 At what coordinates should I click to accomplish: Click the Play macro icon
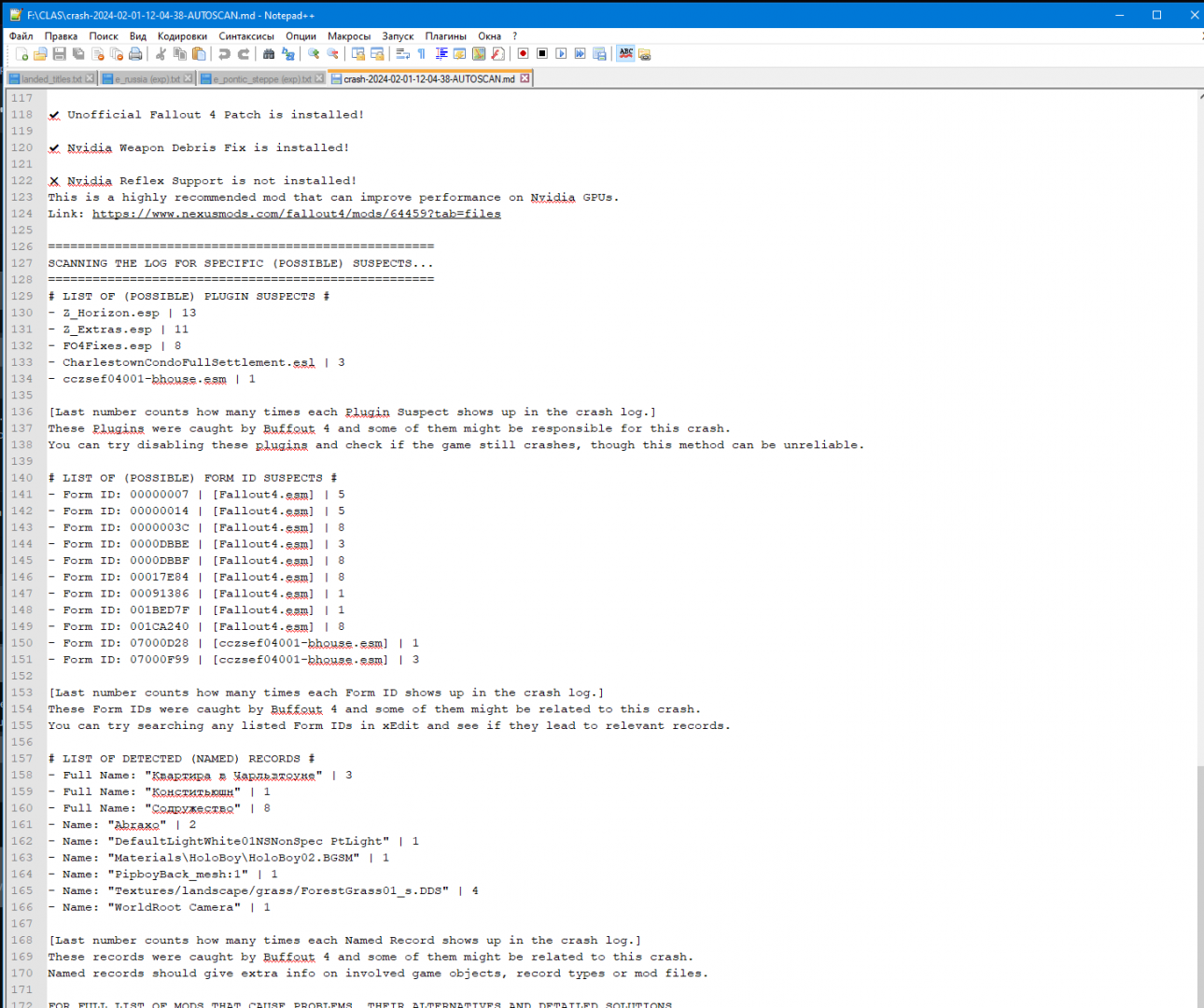tap(561, 54)
